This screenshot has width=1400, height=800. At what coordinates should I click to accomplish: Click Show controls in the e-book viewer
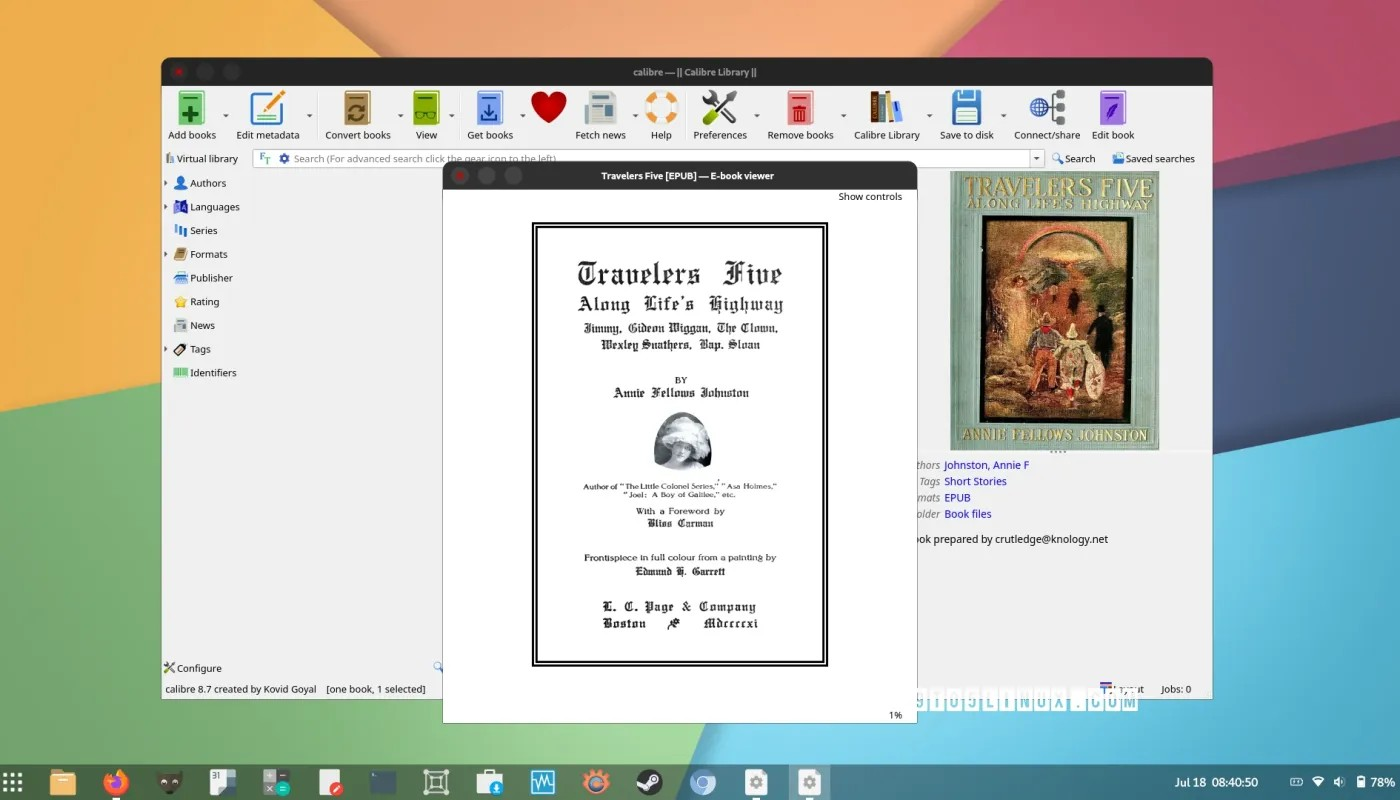coord(869,197)
